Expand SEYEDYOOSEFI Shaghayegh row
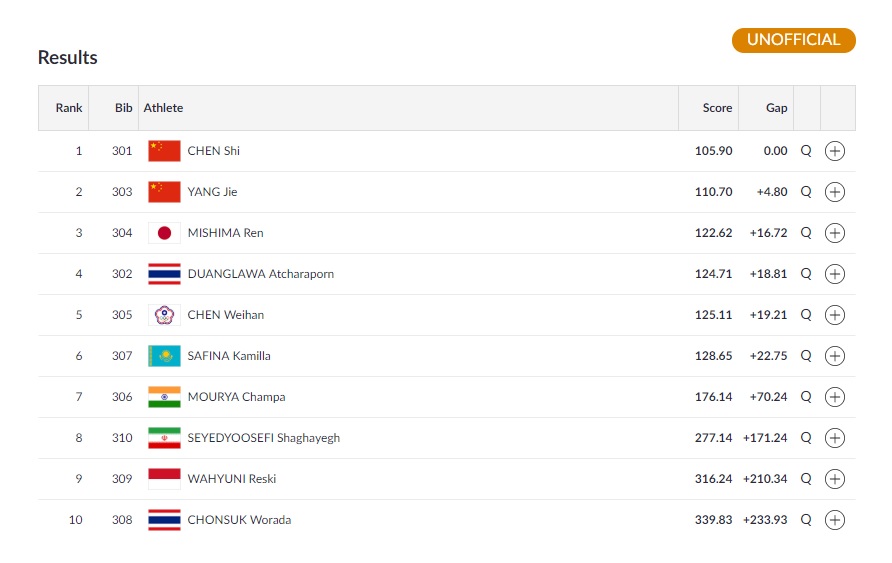The width and height of the screenshot is (892, 563). (x=835, y=437)
